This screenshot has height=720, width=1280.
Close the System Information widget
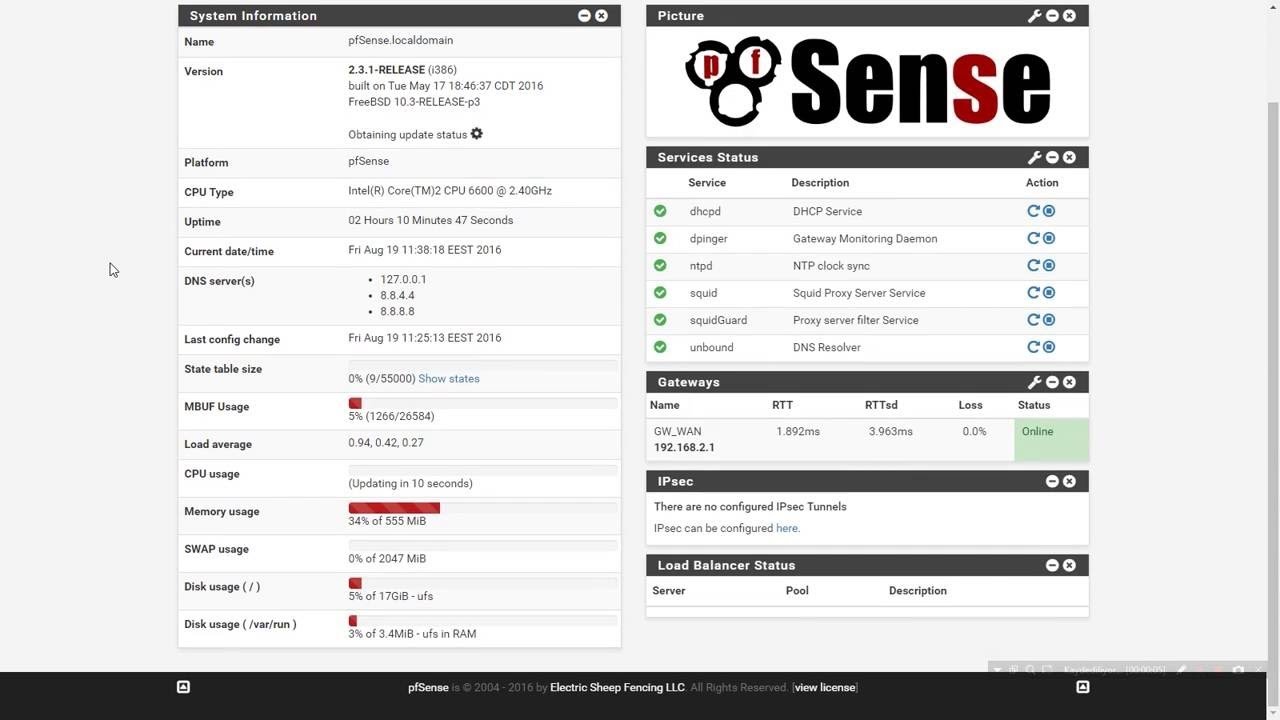coord(601,16)
